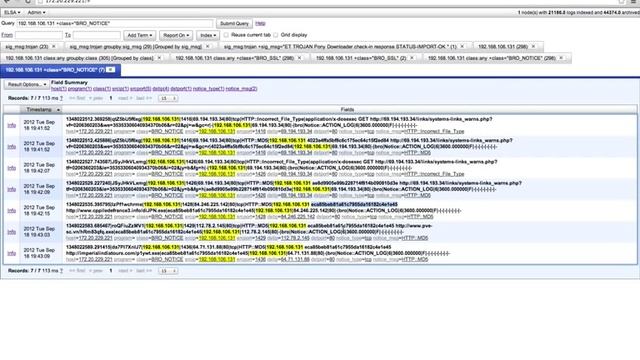Toggle the 'Reuse current tab' checkbox
This screenshot has width=640, height=360.
226,35
